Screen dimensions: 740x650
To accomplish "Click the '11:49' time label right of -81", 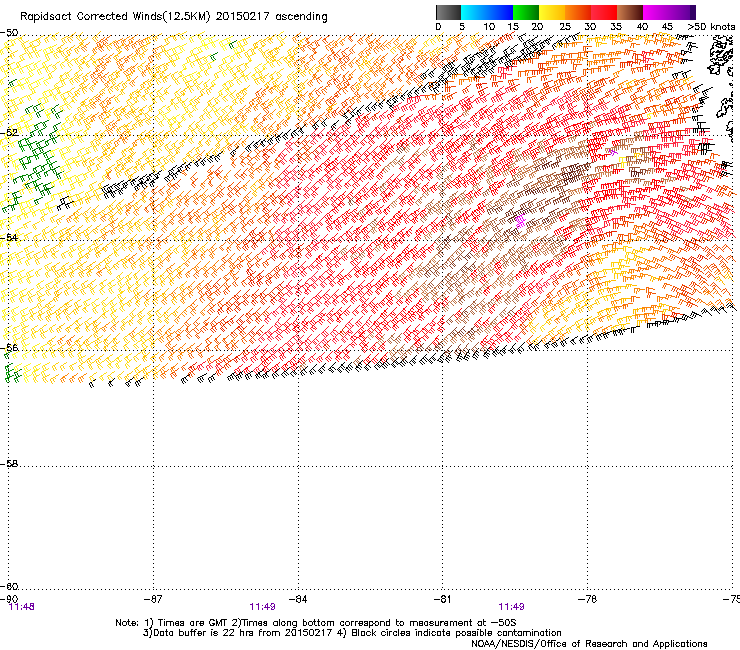I will click(x=512, y=607).
